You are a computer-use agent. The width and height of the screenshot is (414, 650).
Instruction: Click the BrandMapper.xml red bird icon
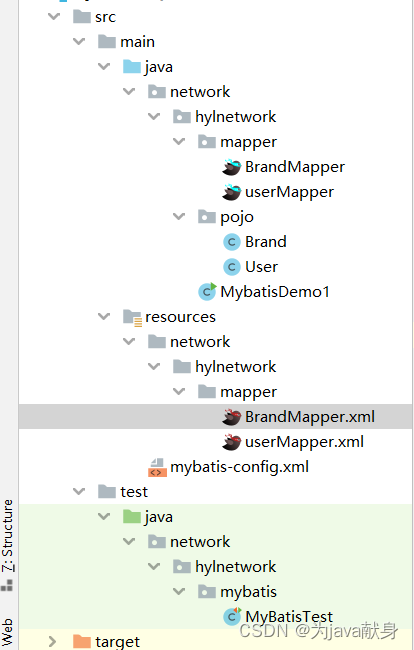point(232,417)
